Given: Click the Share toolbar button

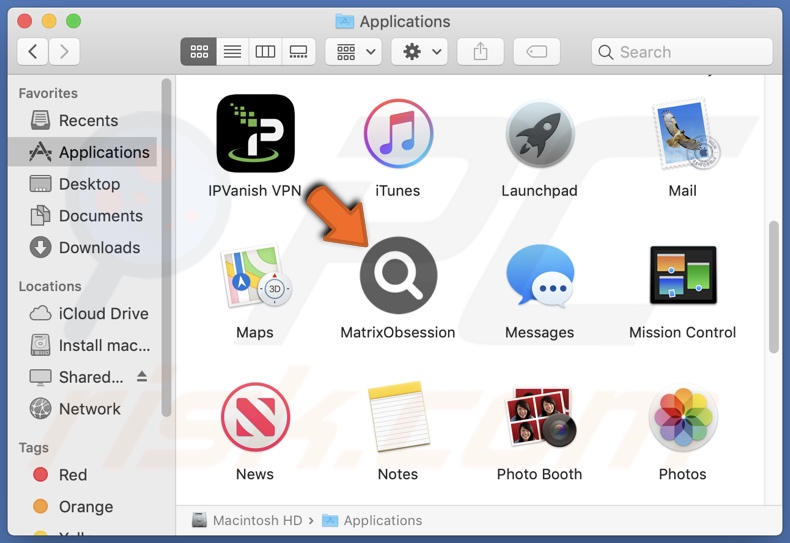Looking at the screenshot, I should point(480,51).
